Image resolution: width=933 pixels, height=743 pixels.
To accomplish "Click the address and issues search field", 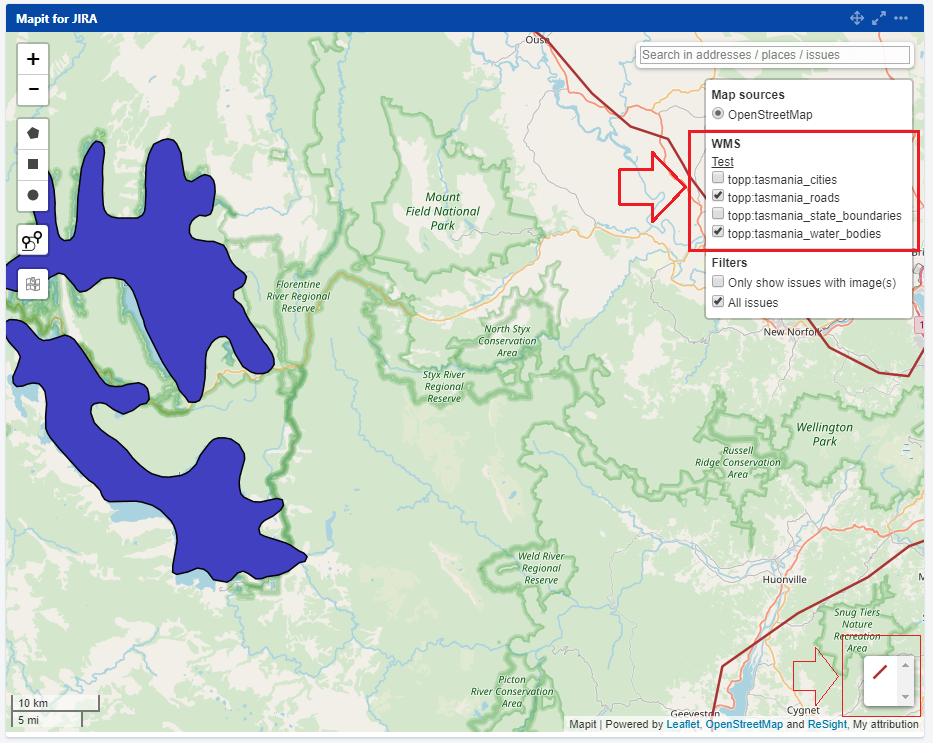I will (775, 55).
